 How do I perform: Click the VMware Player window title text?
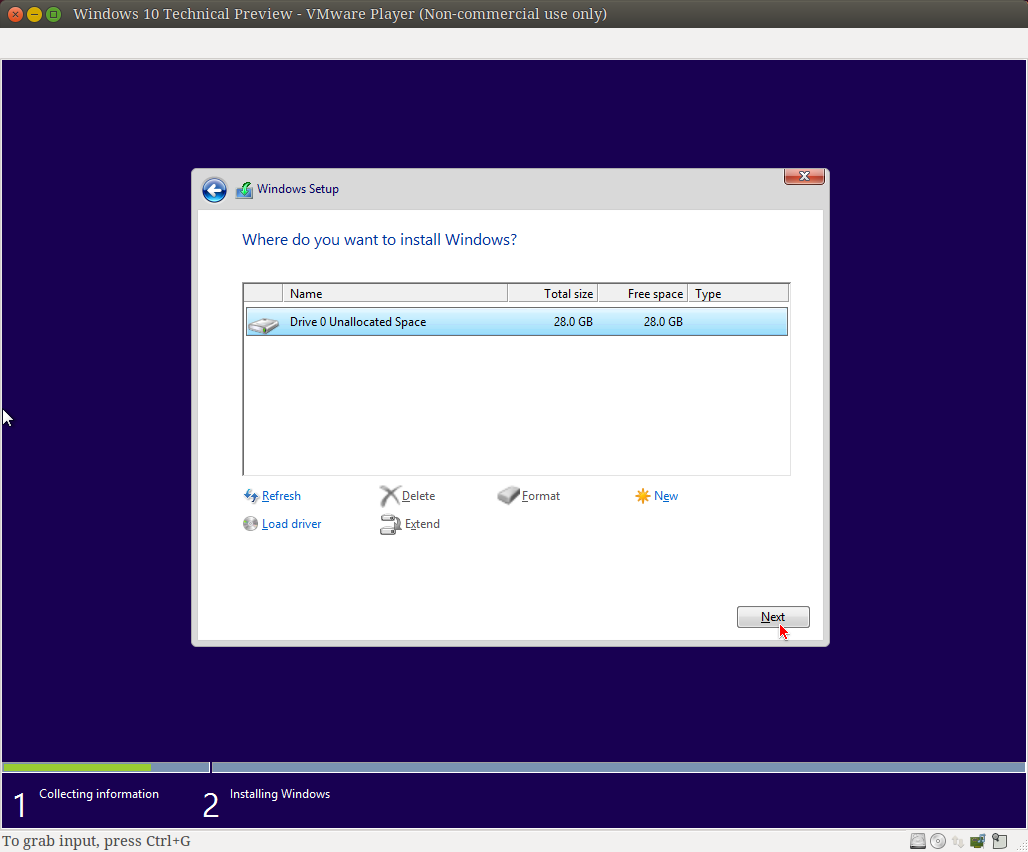click(340, 14)
